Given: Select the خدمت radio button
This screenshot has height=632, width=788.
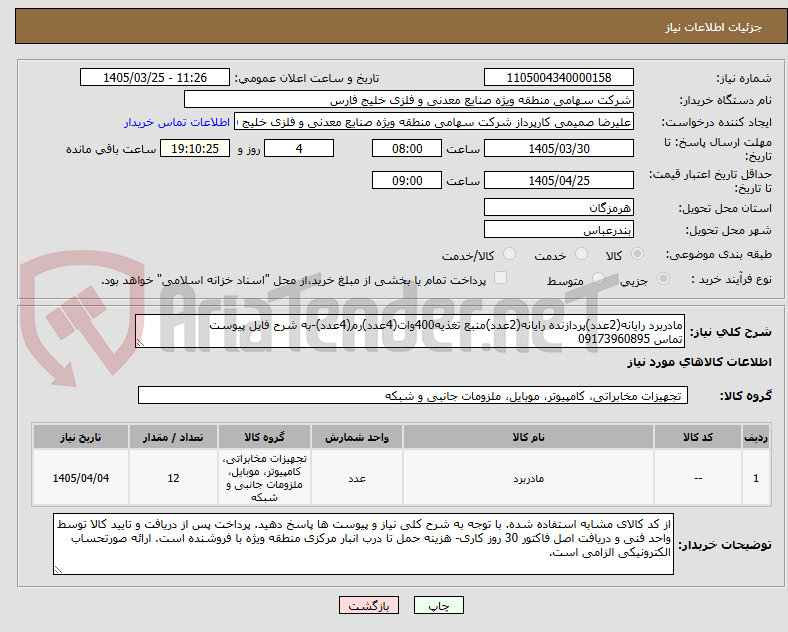Looking at the screenshot, I should point(581,254).
